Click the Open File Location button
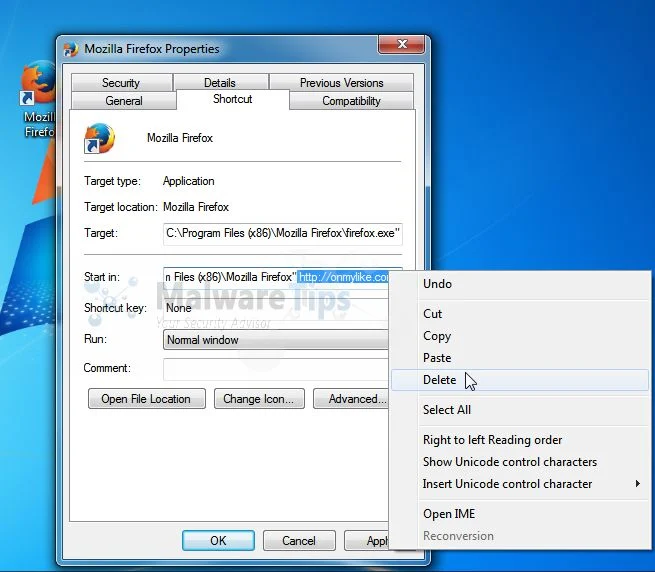The width and height of the screenshot is (655, 572). [147, 399]
